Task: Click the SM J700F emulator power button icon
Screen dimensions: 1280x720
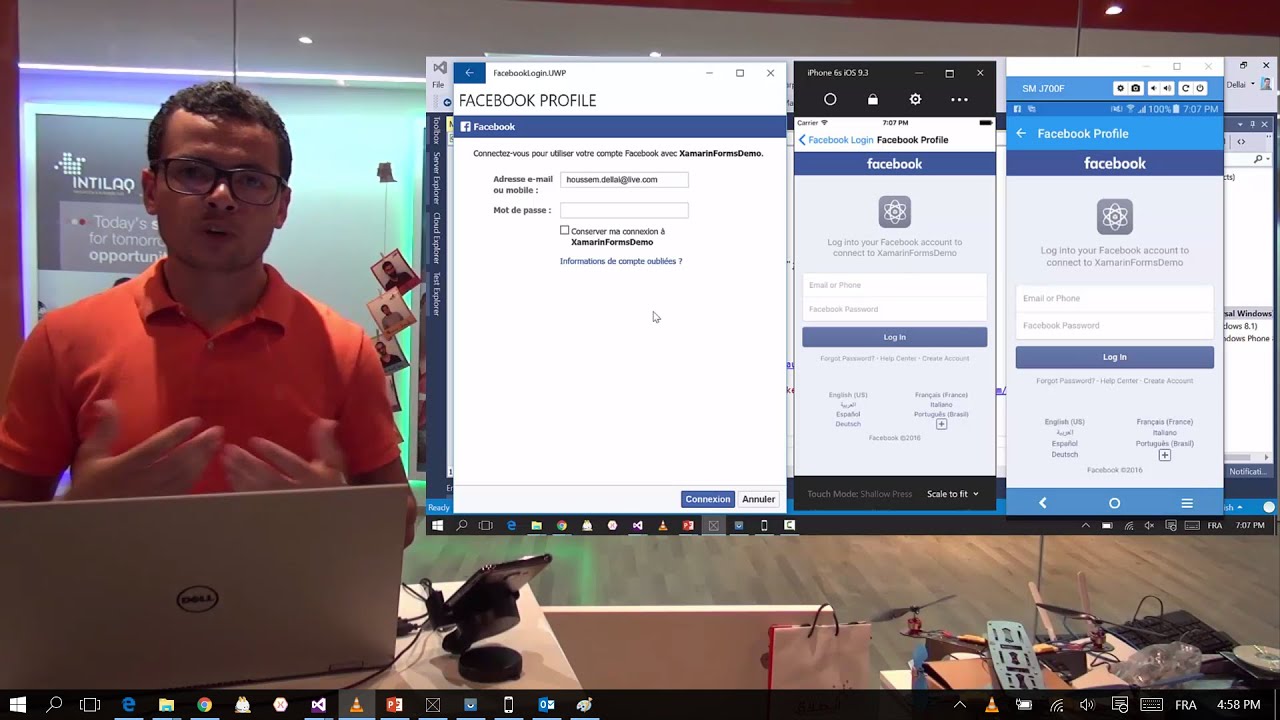Action: pyautogui.click(x=1200, y=88)
